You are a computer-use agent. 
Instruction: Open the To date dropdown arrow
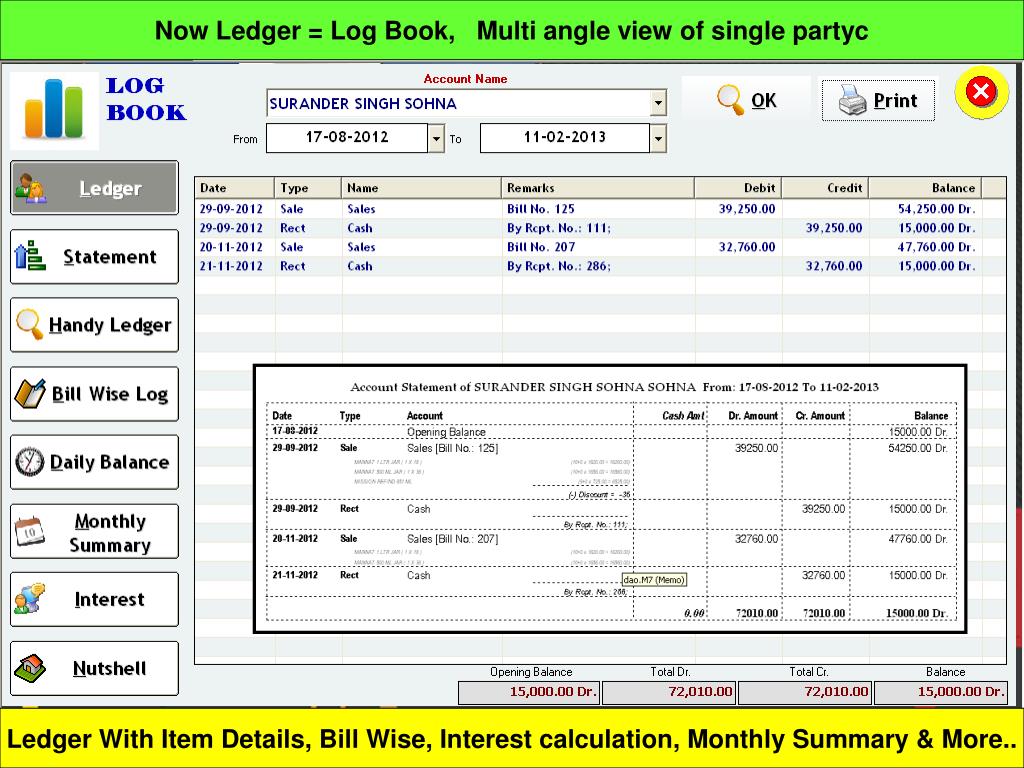658,138
